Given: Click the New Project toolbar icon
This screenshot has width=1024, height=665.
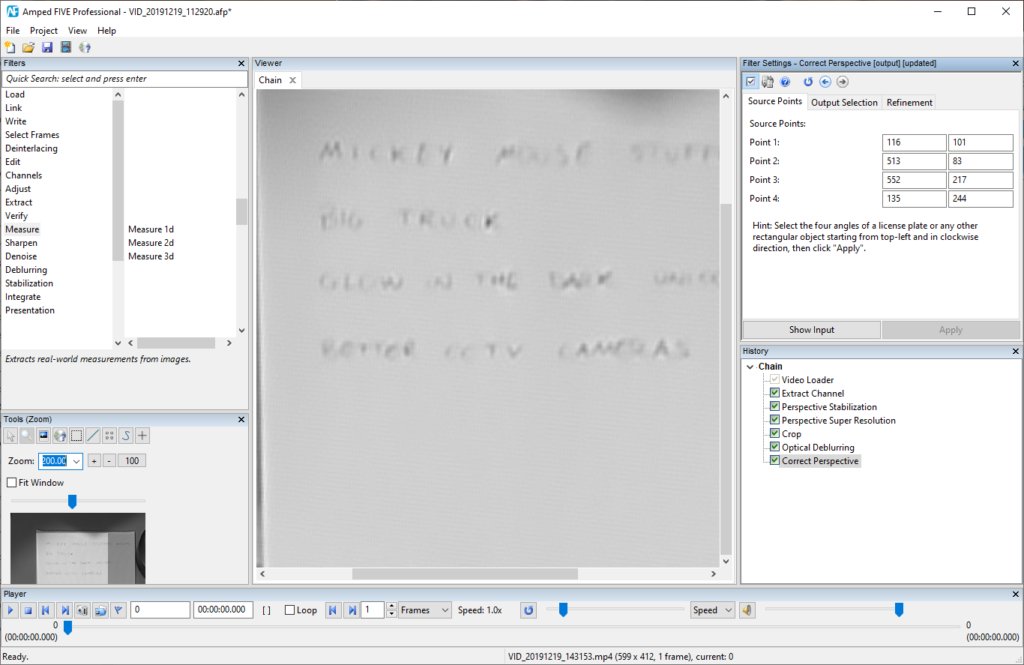Looking at the screenshot, I should [x=10, y=47].
